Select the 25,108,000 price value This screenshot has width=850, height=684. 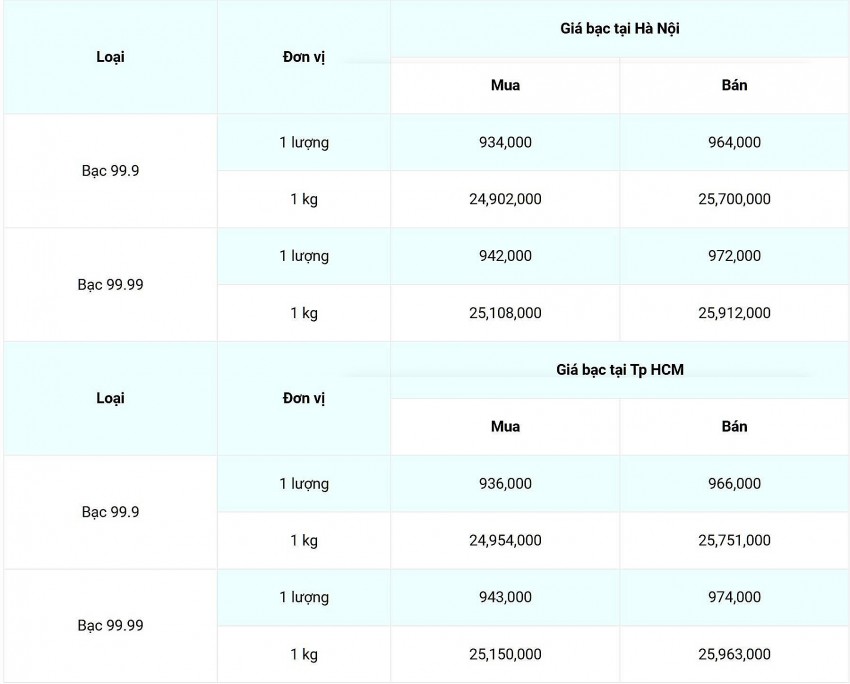pos(505,313)
